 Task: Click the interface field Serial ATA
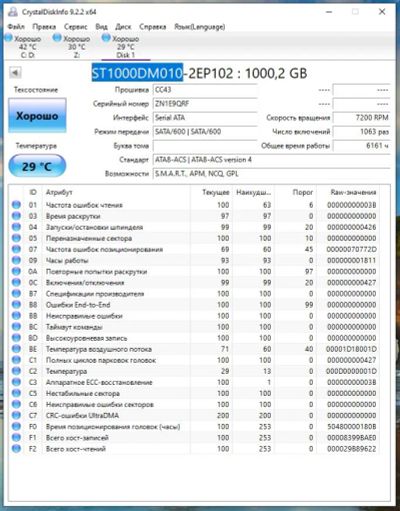pyautogui.click(x=205, y=118)
